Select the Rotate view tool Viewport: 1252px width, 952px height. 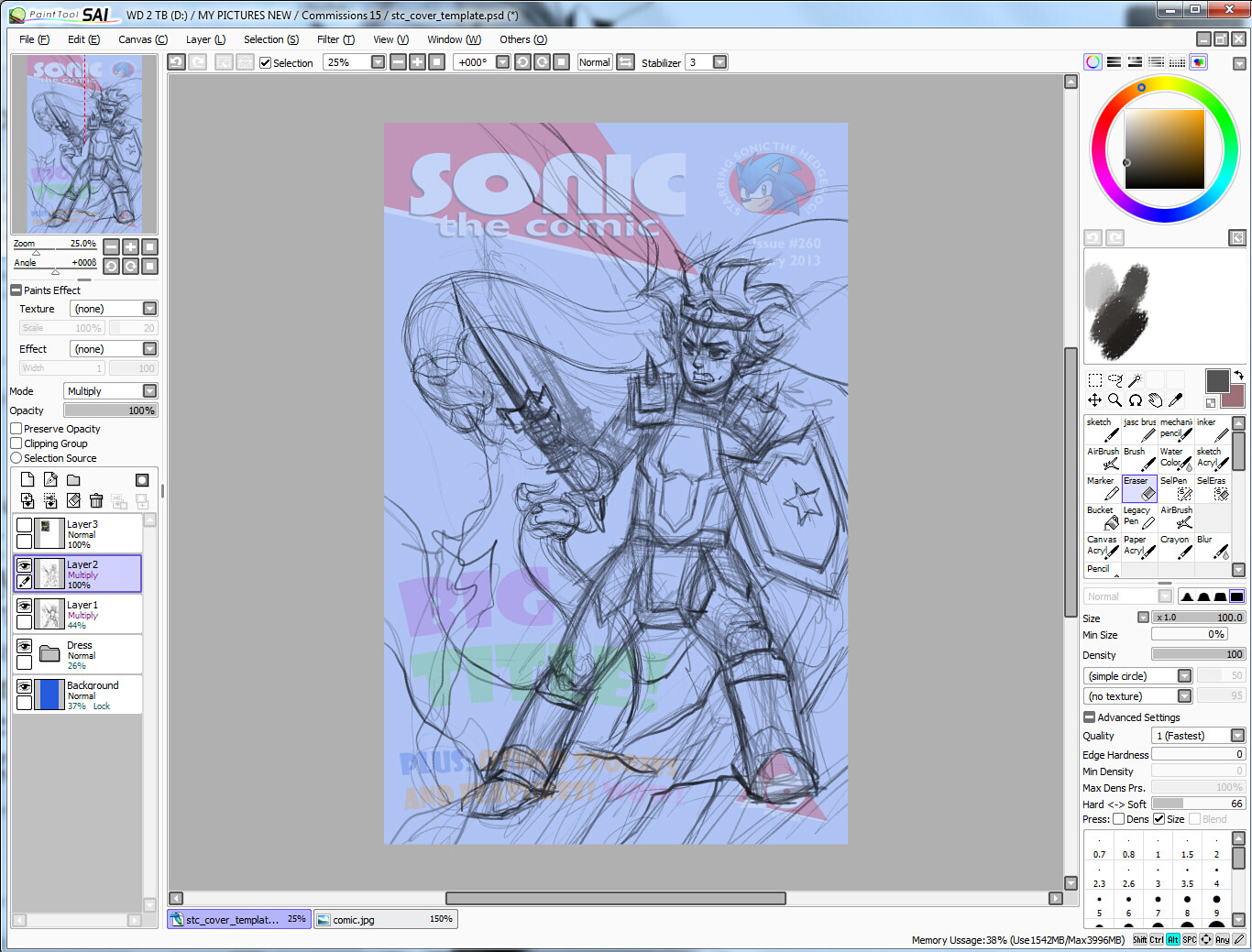(x=1135, y=400)
